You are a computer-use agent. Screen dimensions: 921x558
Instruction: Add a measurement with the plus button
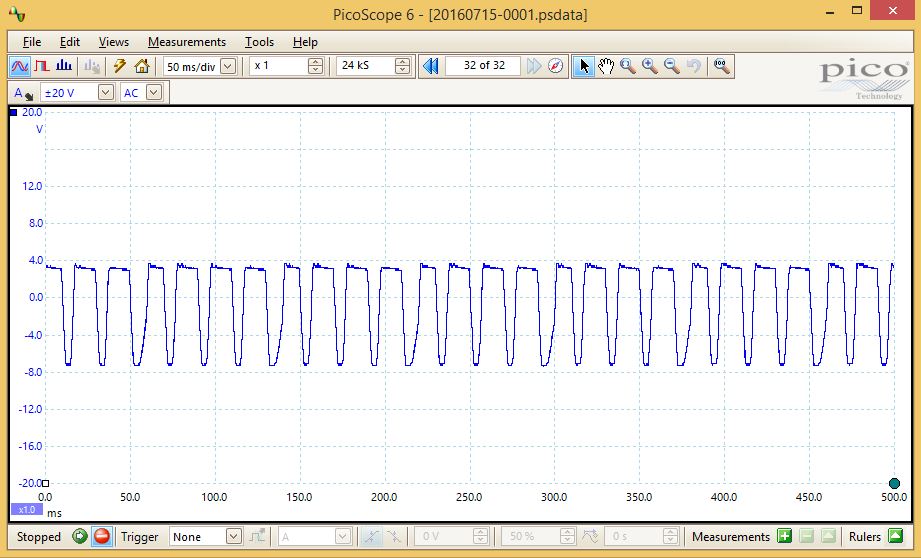pos(785,537)
